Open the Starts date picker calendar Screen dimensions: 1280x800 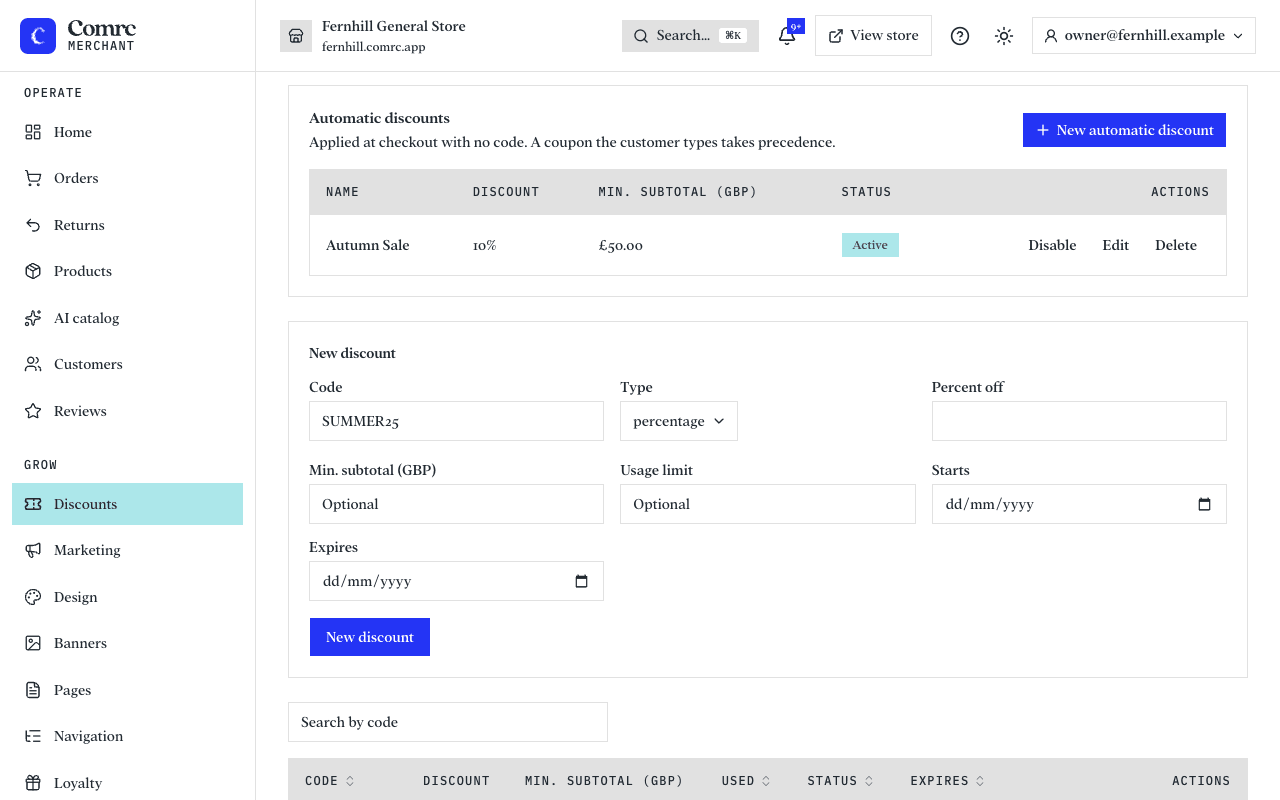pos(1204,504)
